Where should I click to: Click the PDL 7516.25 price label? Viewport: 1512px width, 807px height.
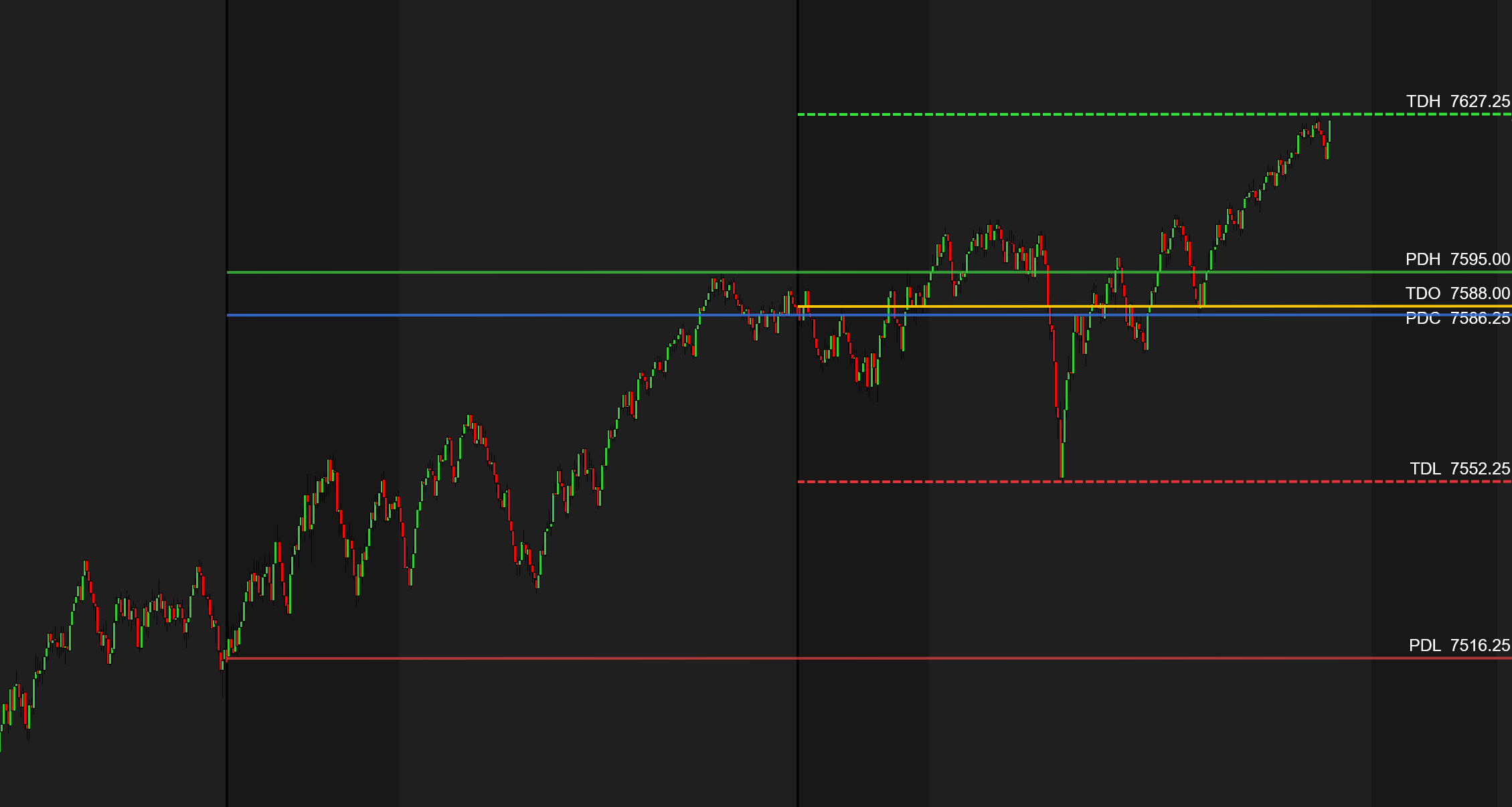(x=1459, y=645)
